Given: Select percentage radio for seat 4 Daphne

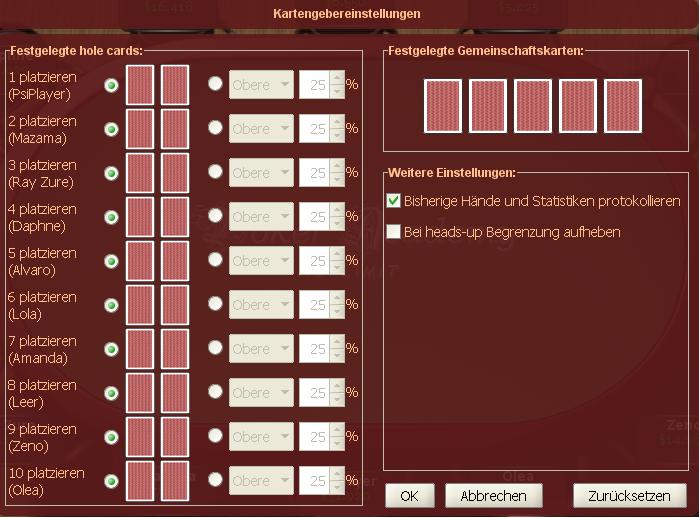Looking at the screenshot, I should 215,216.
